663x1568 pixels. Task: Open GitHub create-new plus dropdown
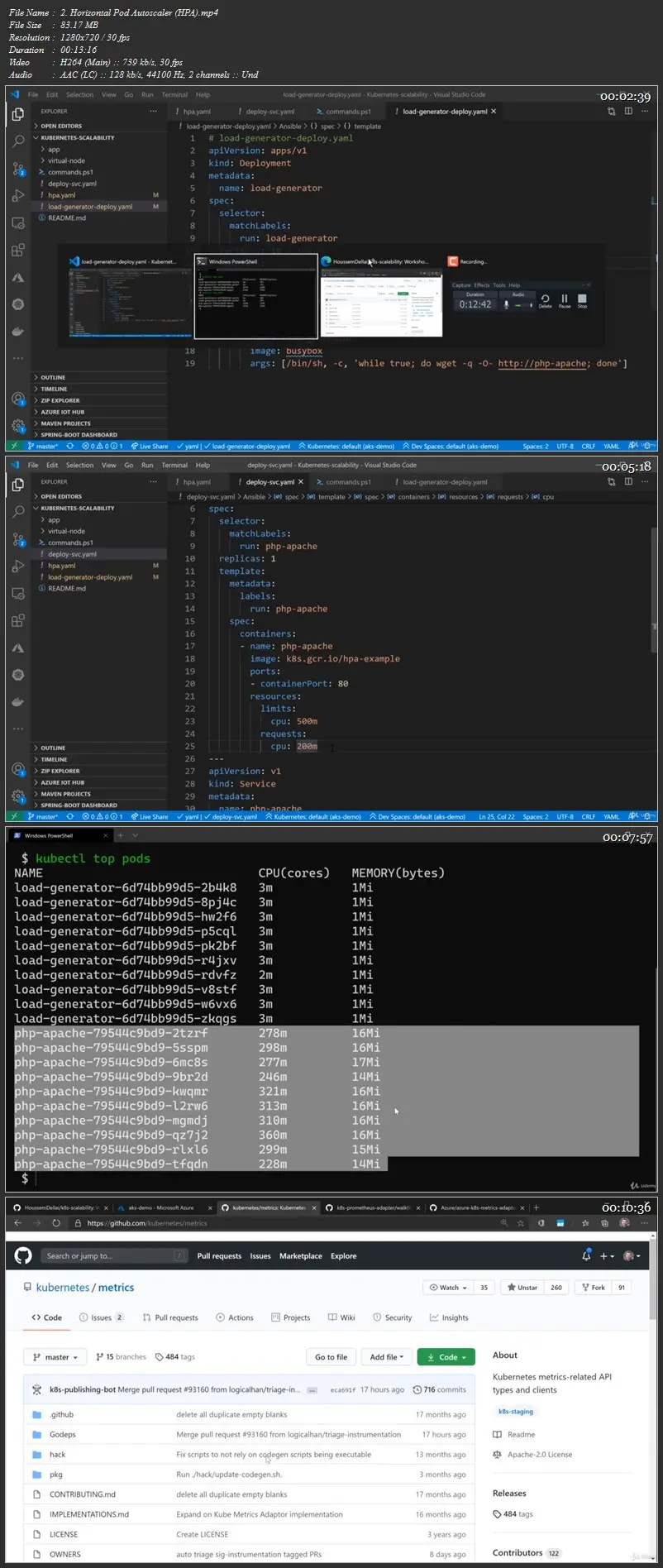[x=606, y=1255]
